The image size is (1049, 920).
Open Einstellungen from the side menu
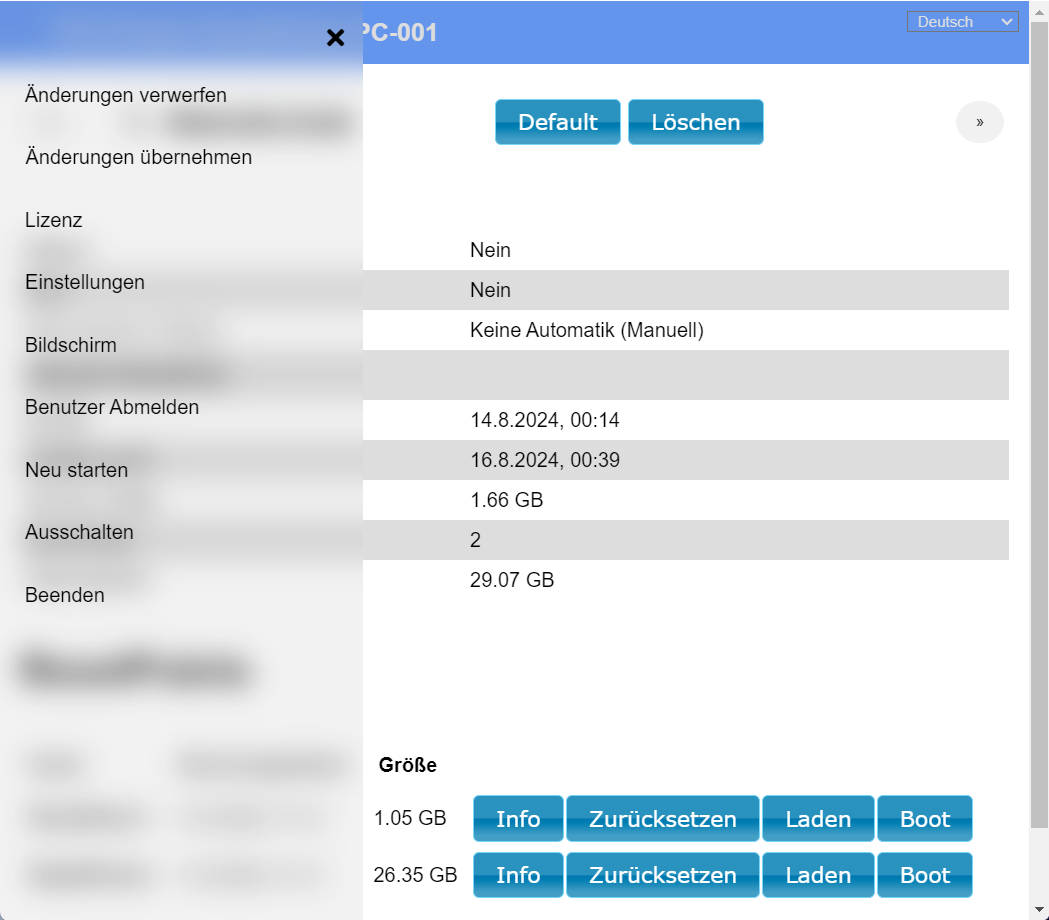pos(85,282)
